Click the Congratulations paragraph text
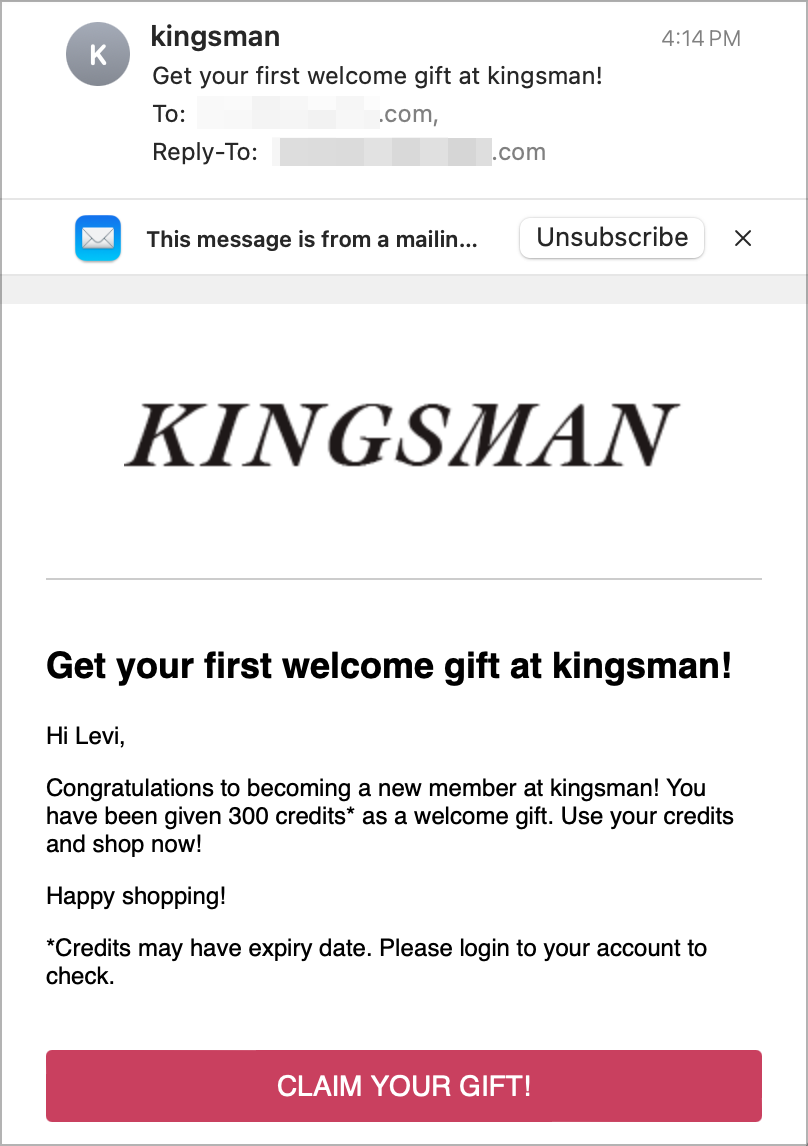The height and width of the screenshot is (1146, 808). point(390,816)
